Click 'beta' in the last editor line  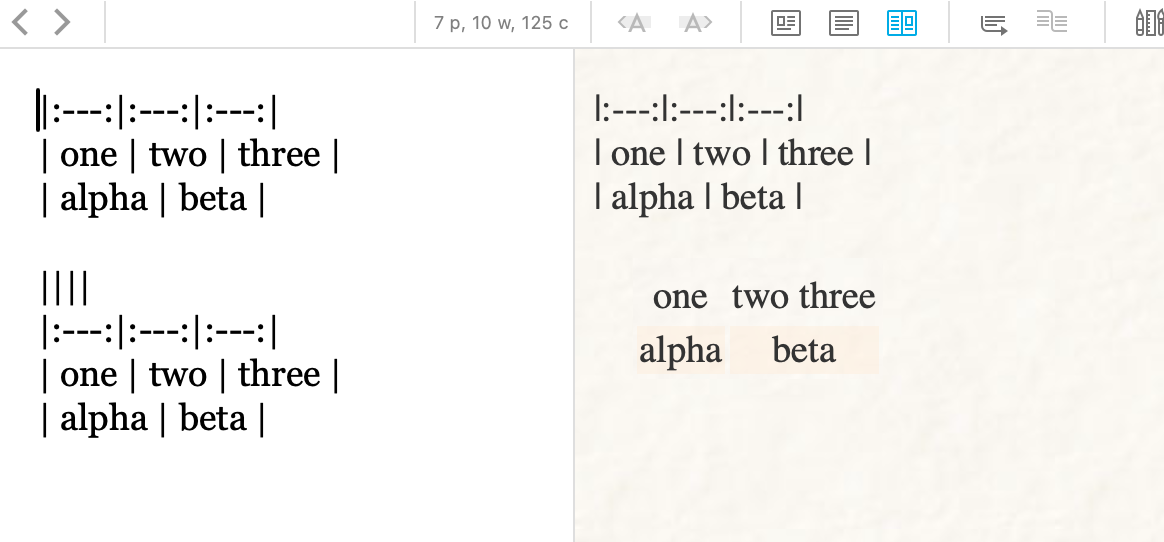(213, 419)
